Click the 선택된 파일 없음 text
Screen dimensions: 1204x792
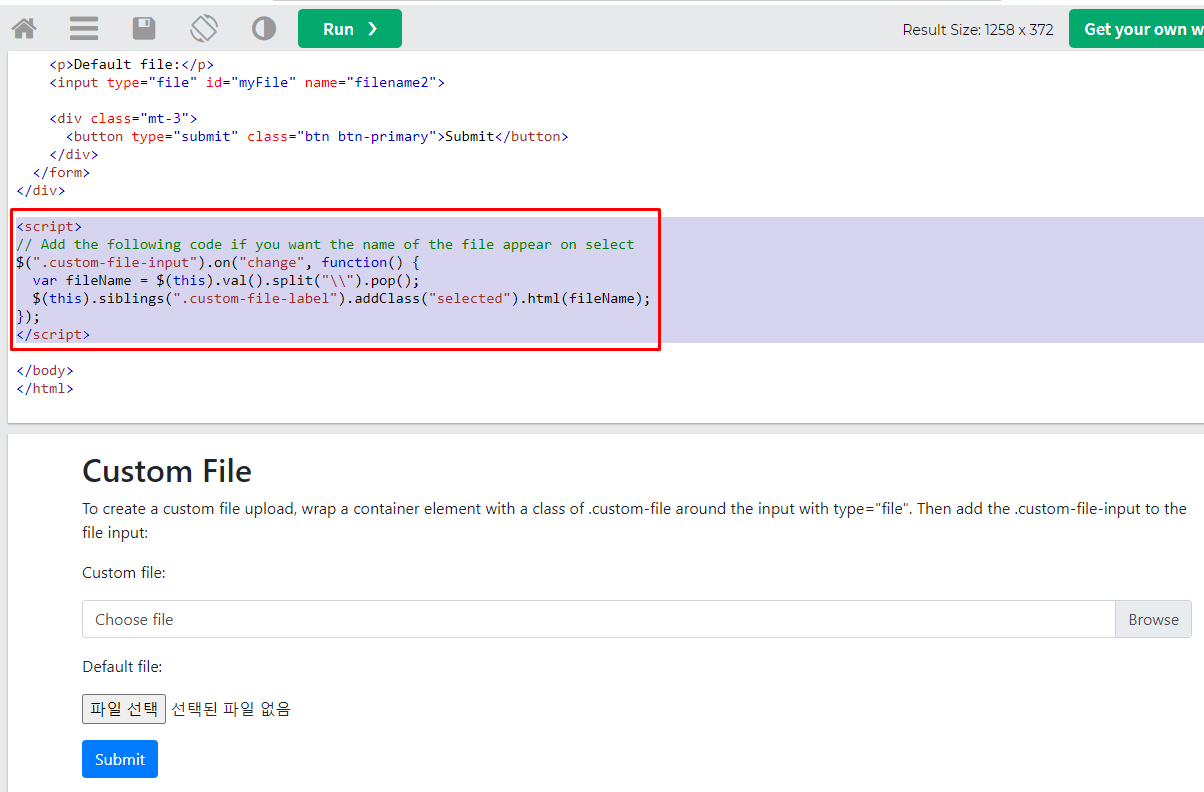coord(231,709)
